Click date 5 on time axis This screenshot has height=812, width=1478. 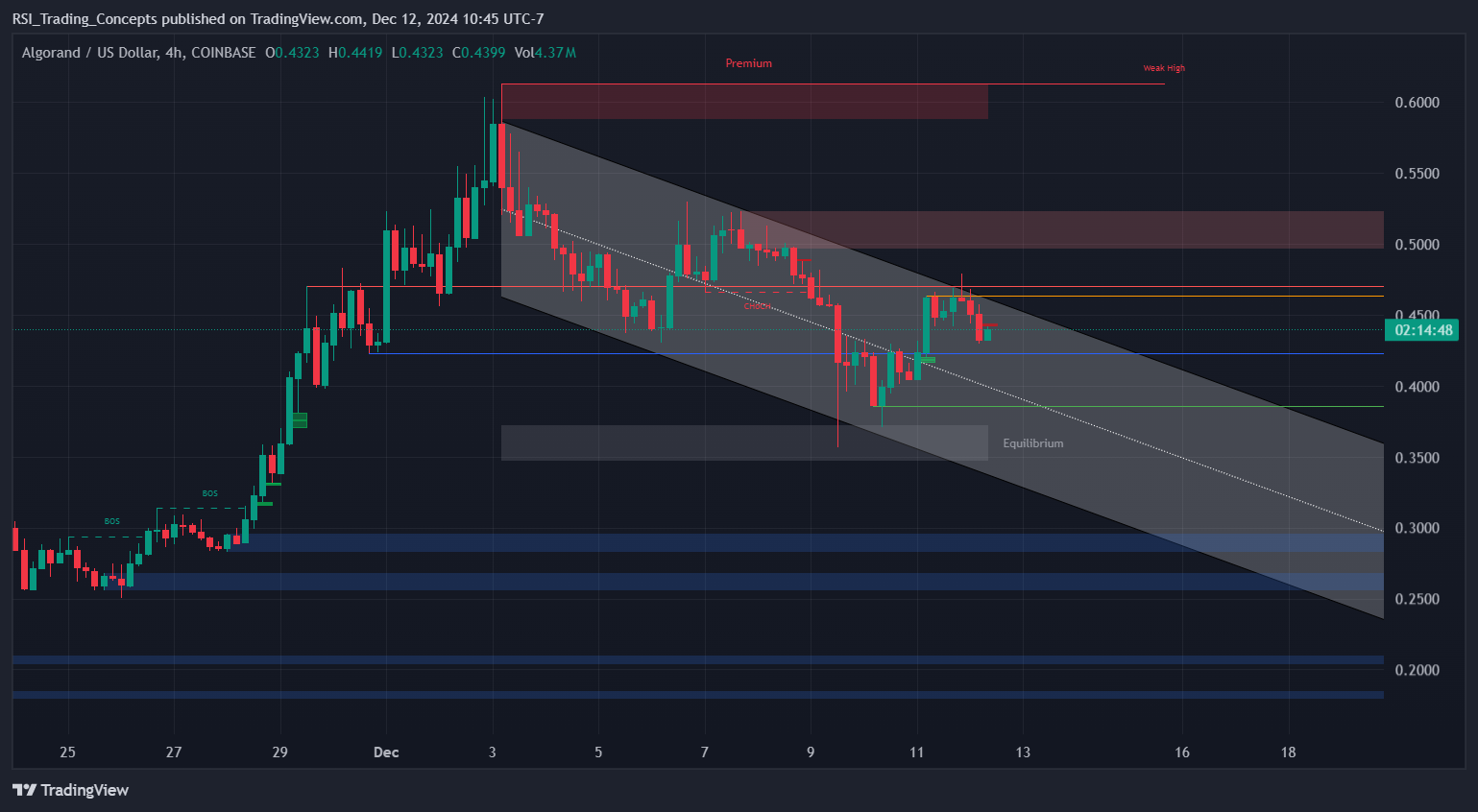coord(598,752)
